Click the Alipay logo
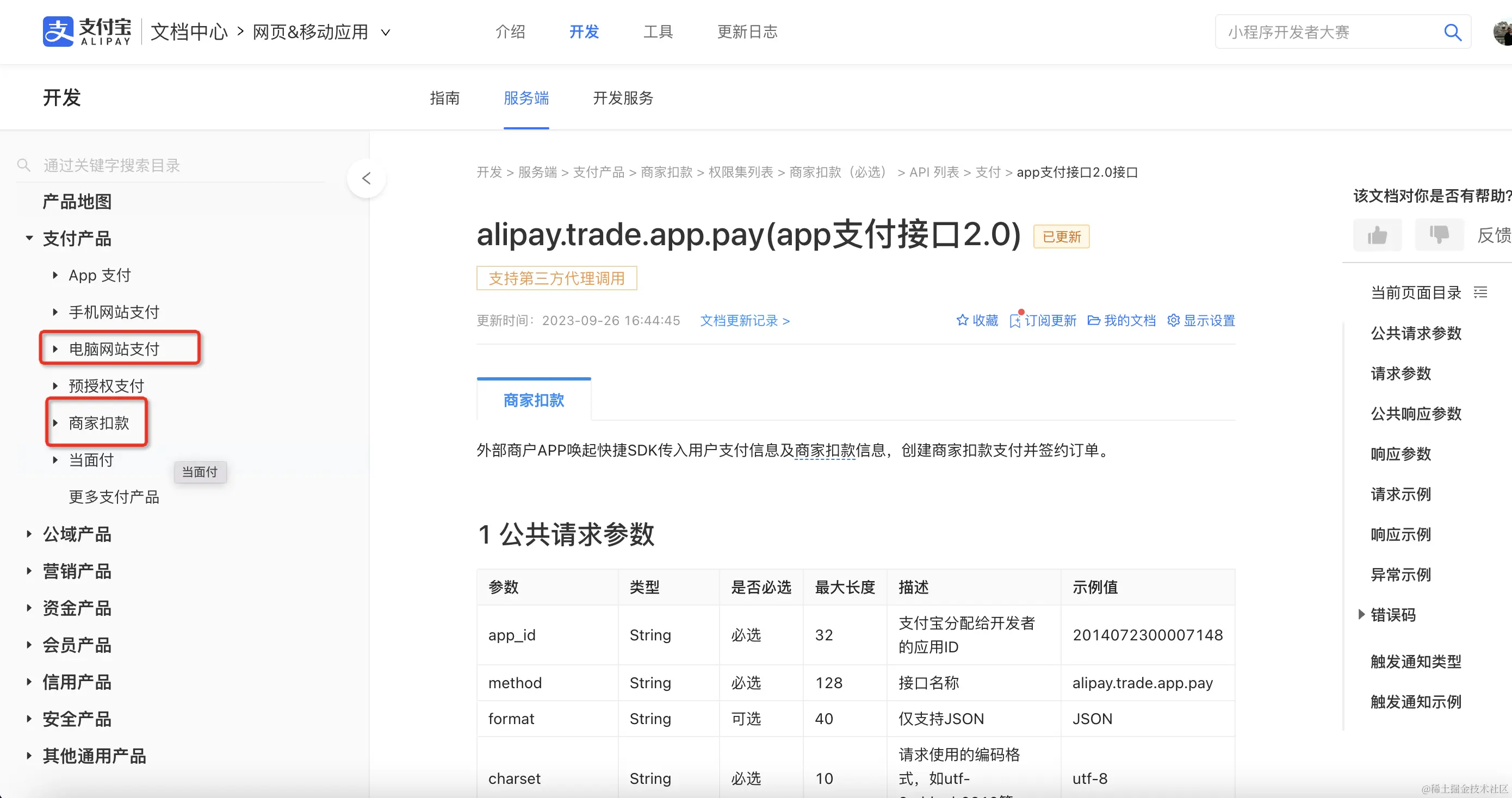1512x798 pixels. [x=87, y=32]
